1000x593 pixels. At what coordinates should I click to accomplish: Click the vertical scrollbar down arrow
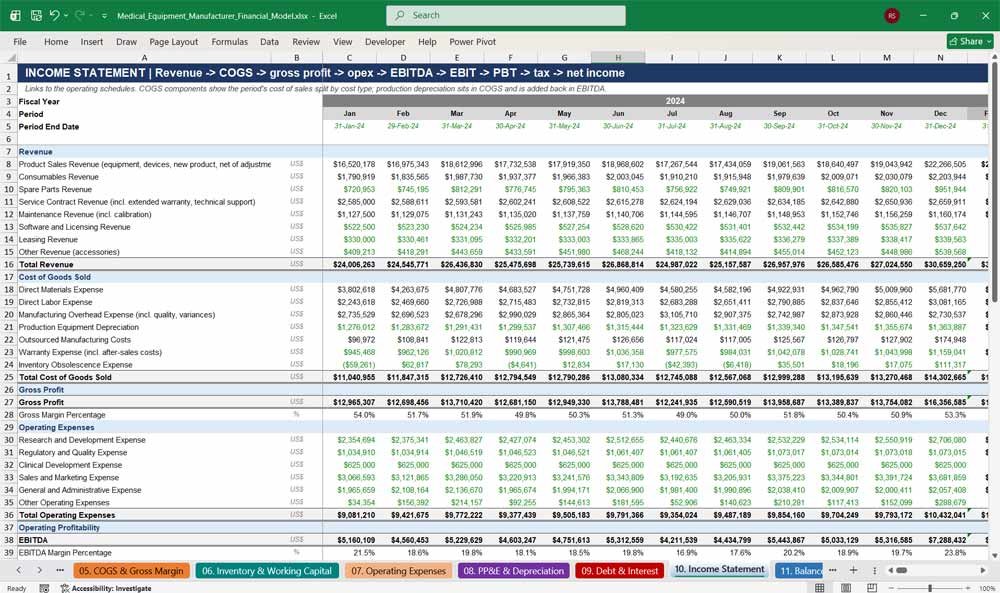(x=994, y=556)
